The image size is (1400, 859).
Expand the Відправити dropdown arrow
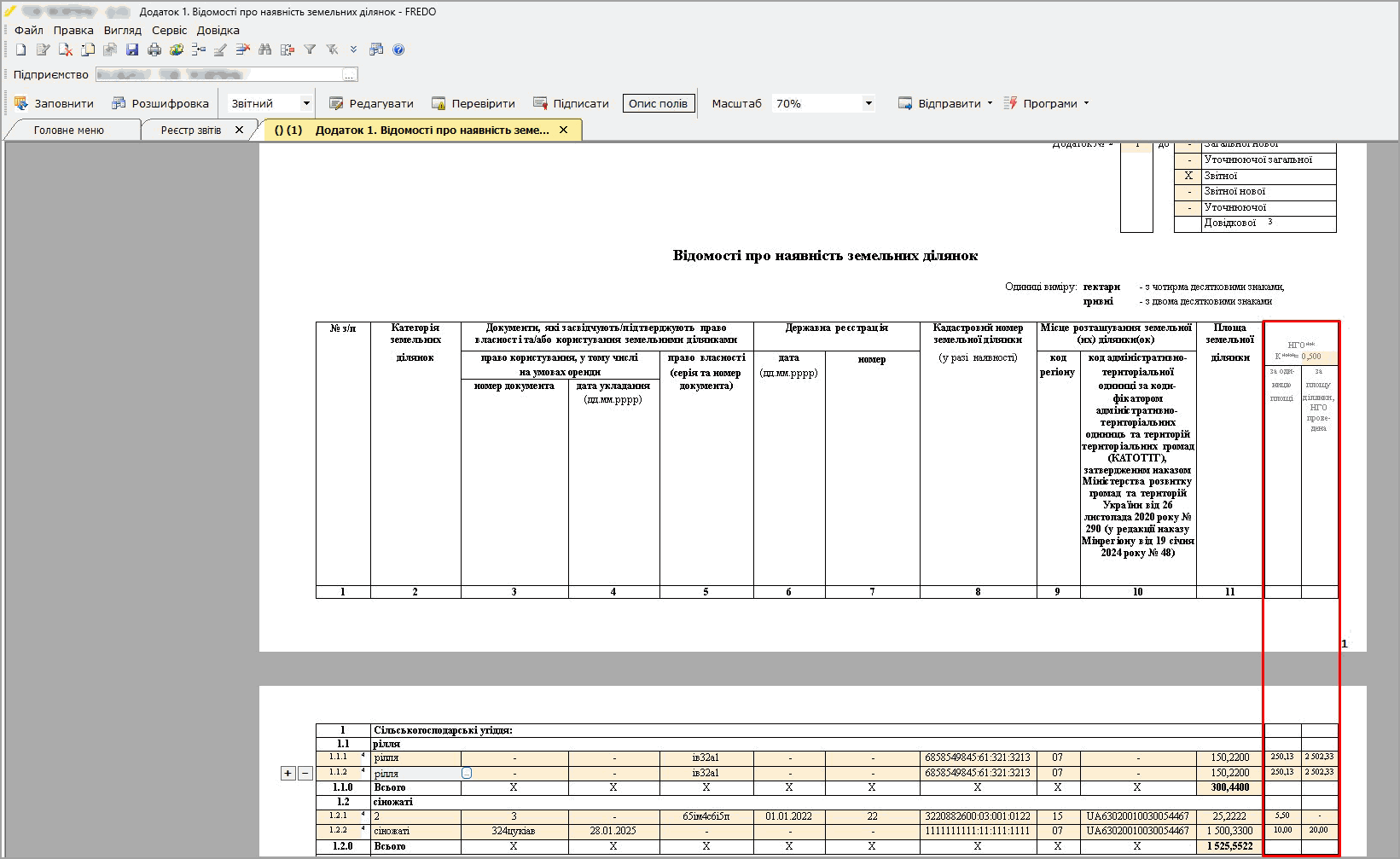[990, 104]
